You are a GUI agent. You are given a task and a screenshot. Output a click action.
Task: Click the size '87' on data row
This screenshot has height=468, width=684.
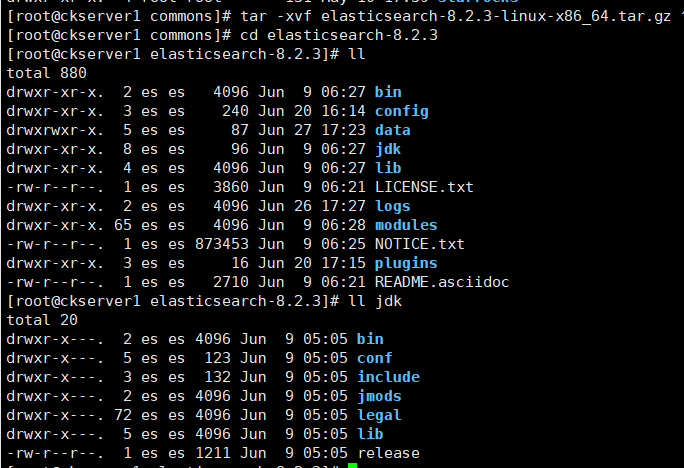tap(239, 130)
